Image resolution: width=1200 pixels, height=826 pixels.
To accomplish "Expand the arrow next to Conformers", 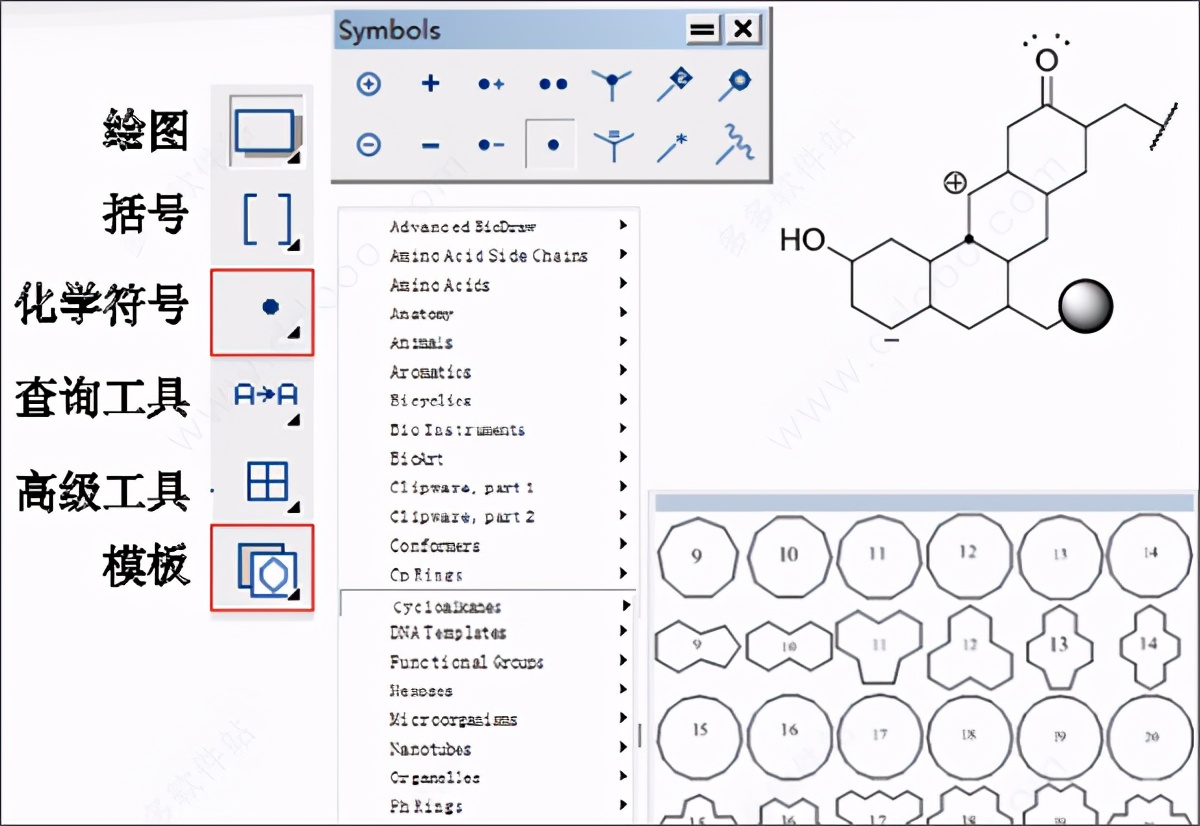I will 624,545.
